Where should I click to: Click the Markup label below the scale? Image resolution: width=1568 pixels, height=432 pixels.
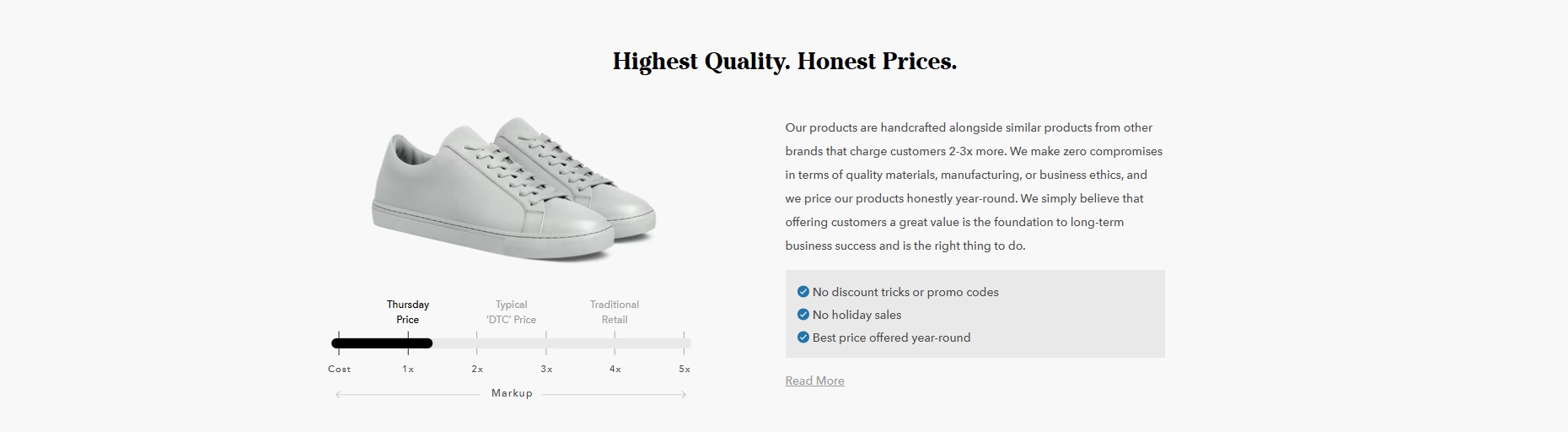pos(512,393)
